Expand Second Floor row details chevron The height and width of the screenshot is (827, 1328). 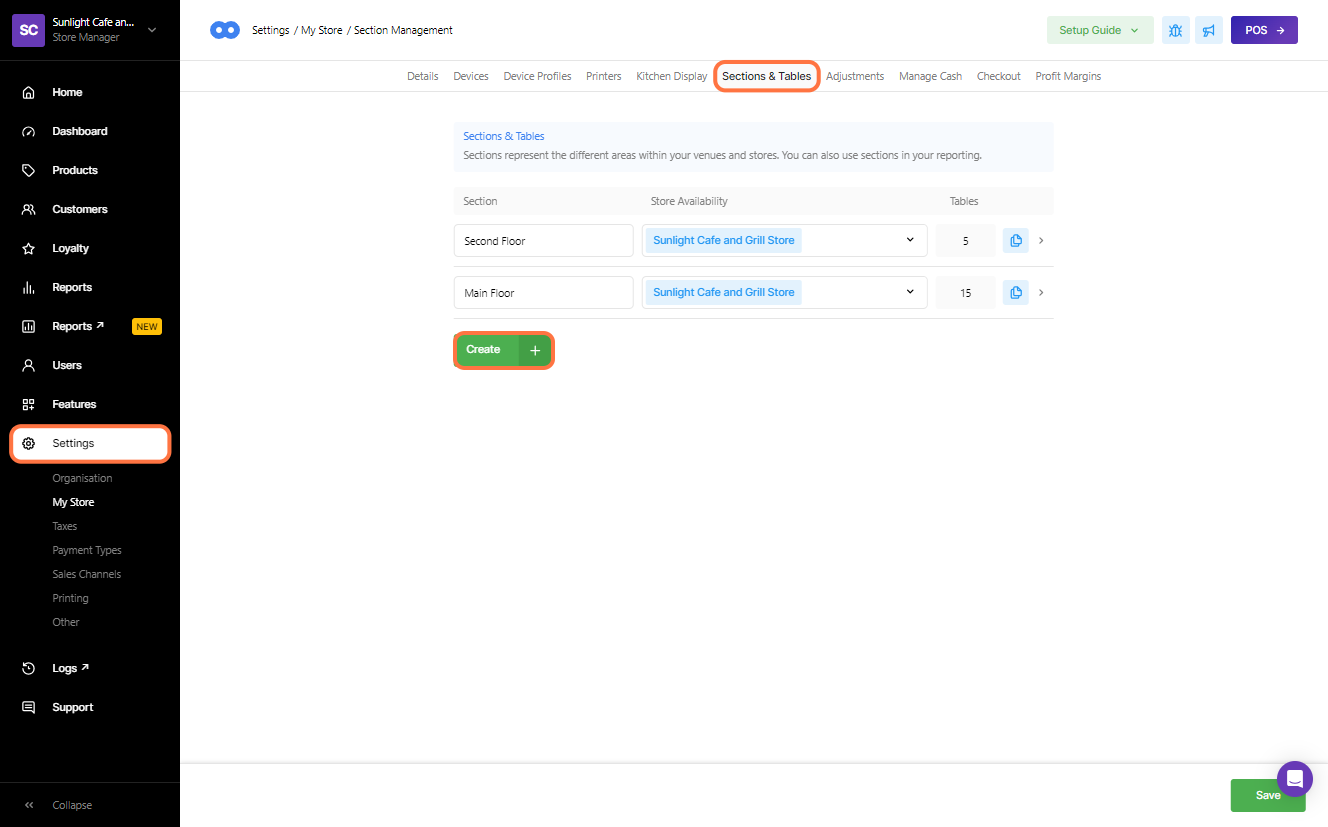(1041, 241)
